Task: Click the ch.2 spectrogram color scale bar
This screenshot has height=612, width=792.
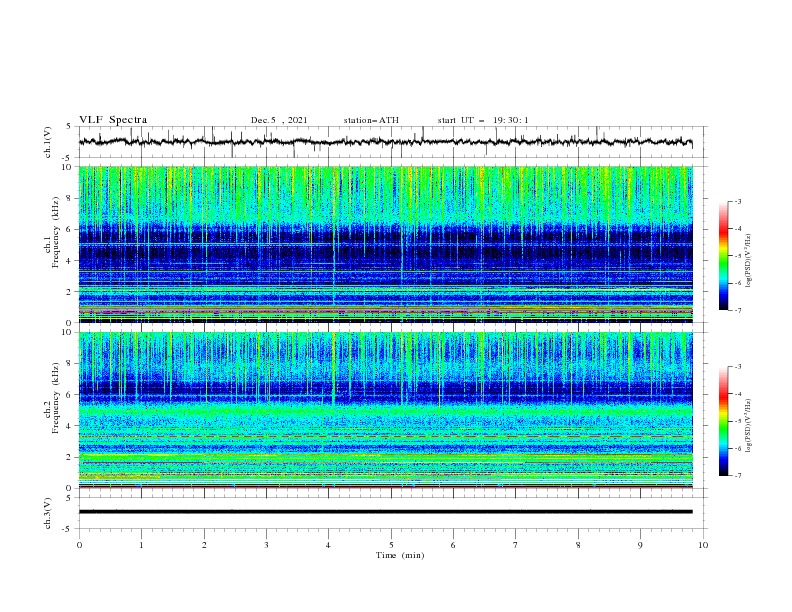Action: pos(723,421)
